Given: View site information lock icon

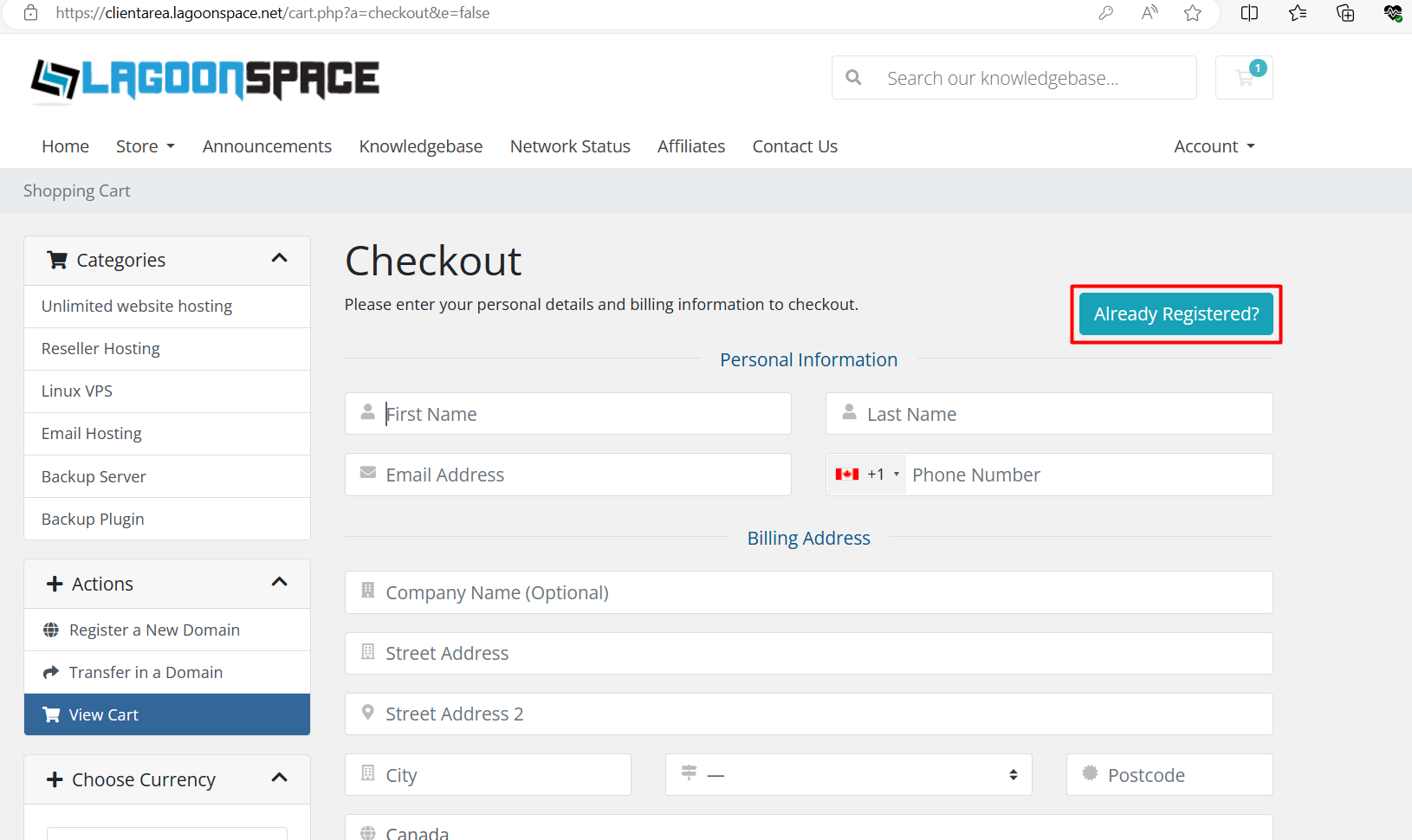Looking at the screenshot, I should click(x=31, y=13).
